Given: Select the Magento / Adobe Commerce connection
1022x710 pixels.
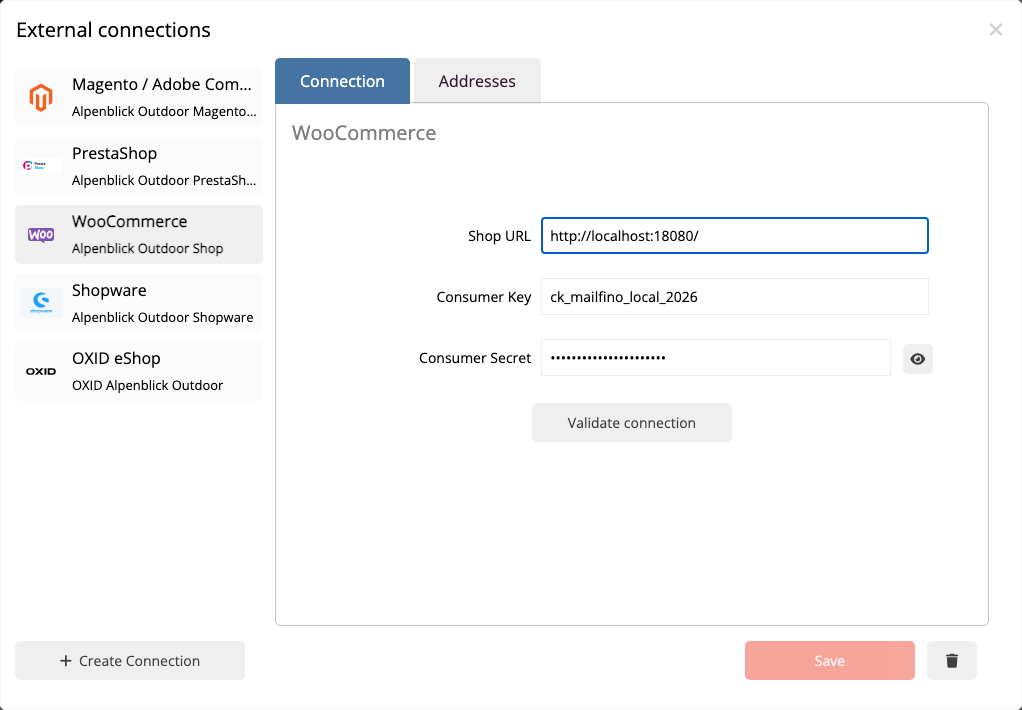Looking at the screenshot, I should click(x=139, y=98).
